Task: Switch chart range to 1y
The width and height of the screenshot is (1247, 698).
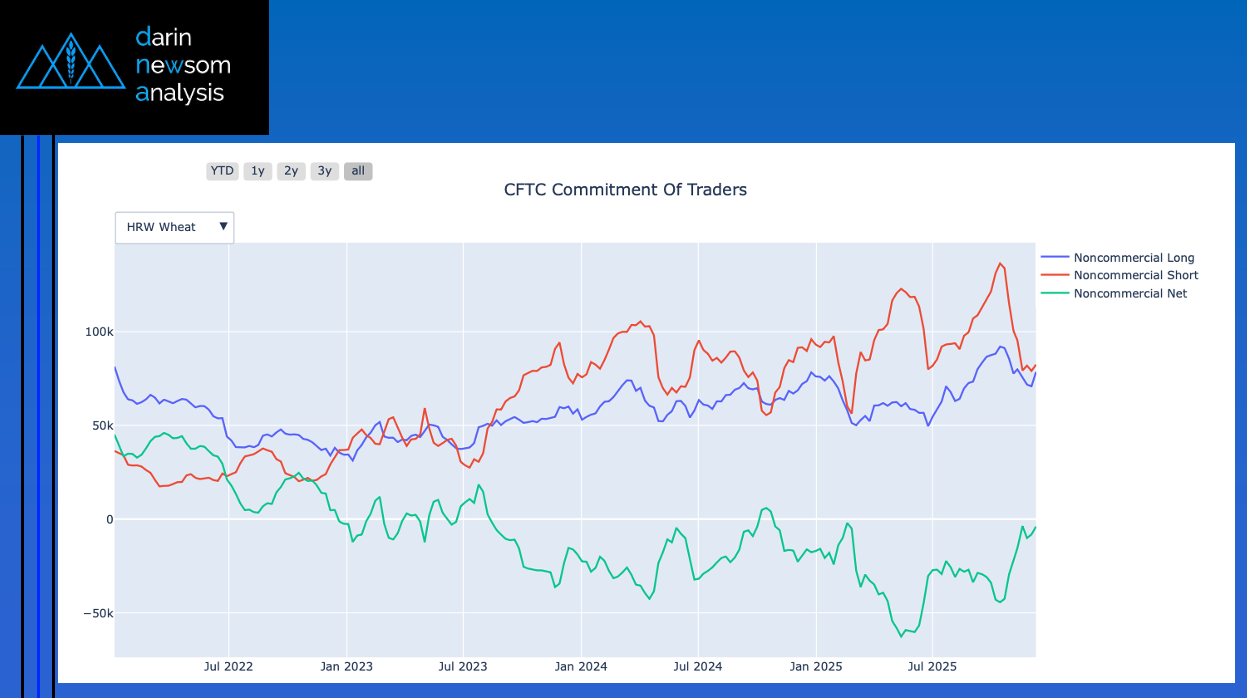Action: click(x=258, y=171)
